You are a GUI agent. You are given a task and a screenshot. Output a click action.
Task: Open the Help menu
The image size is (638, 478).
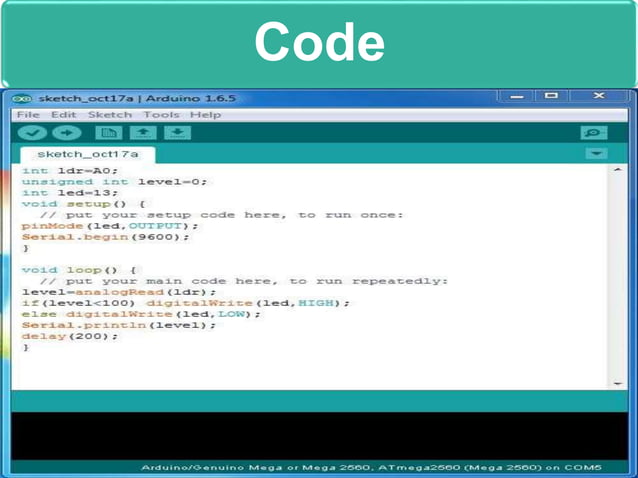[205, 115]
